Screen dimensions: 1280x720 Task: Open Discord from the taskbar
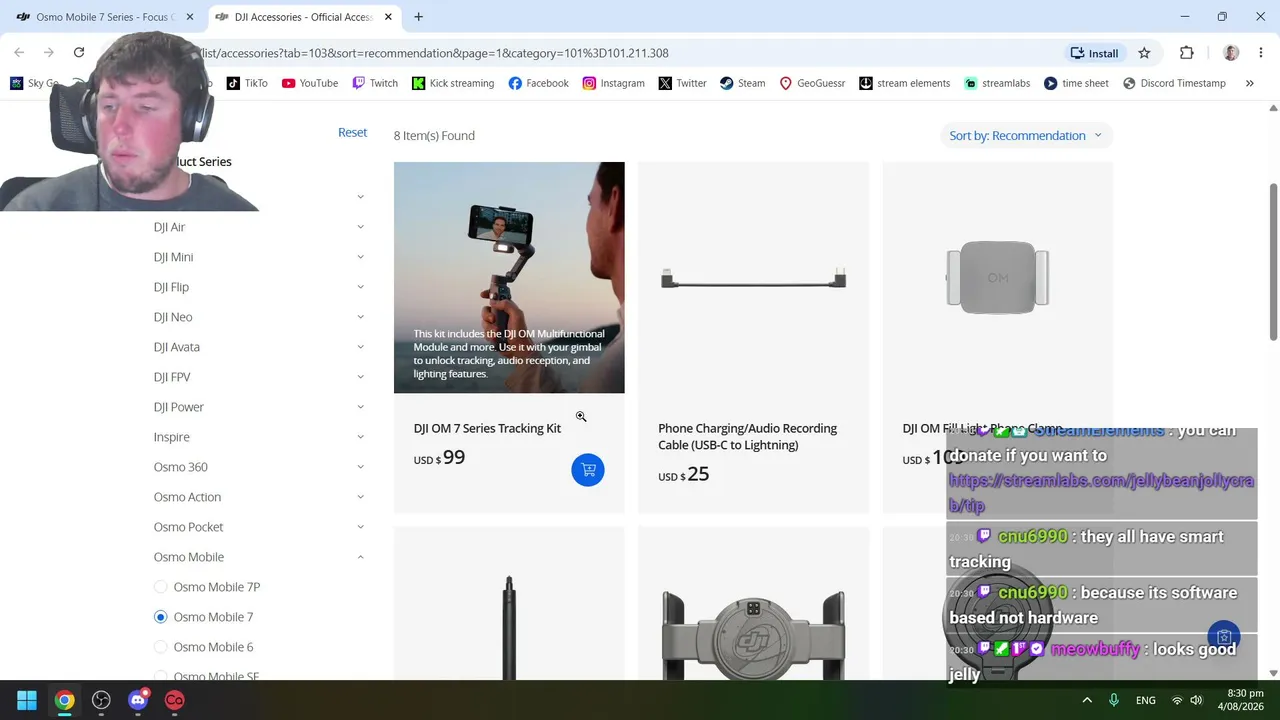tap(138, 700)
